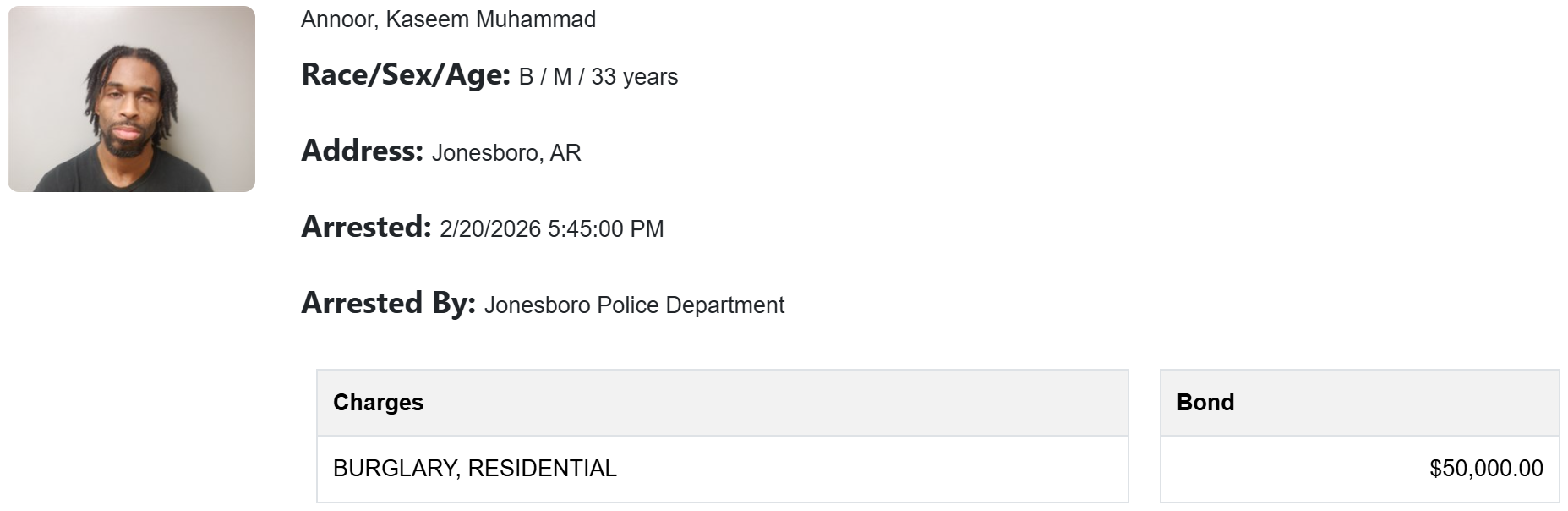Click the Bond column header
Screen dimensions: 1568x511
click(1205, 403)
